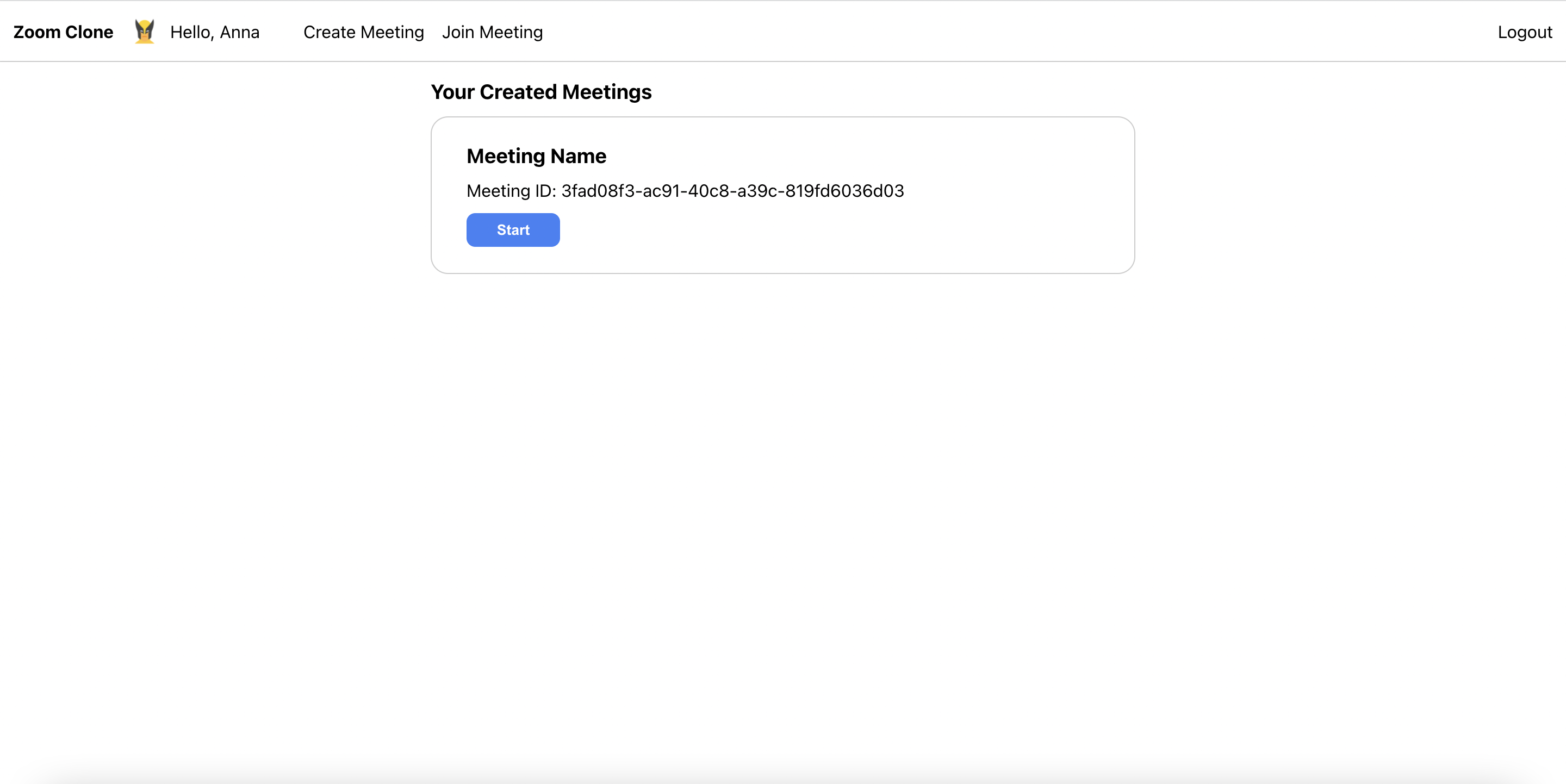Click the word "Create" in the navbar

click(x=330, y=32)
